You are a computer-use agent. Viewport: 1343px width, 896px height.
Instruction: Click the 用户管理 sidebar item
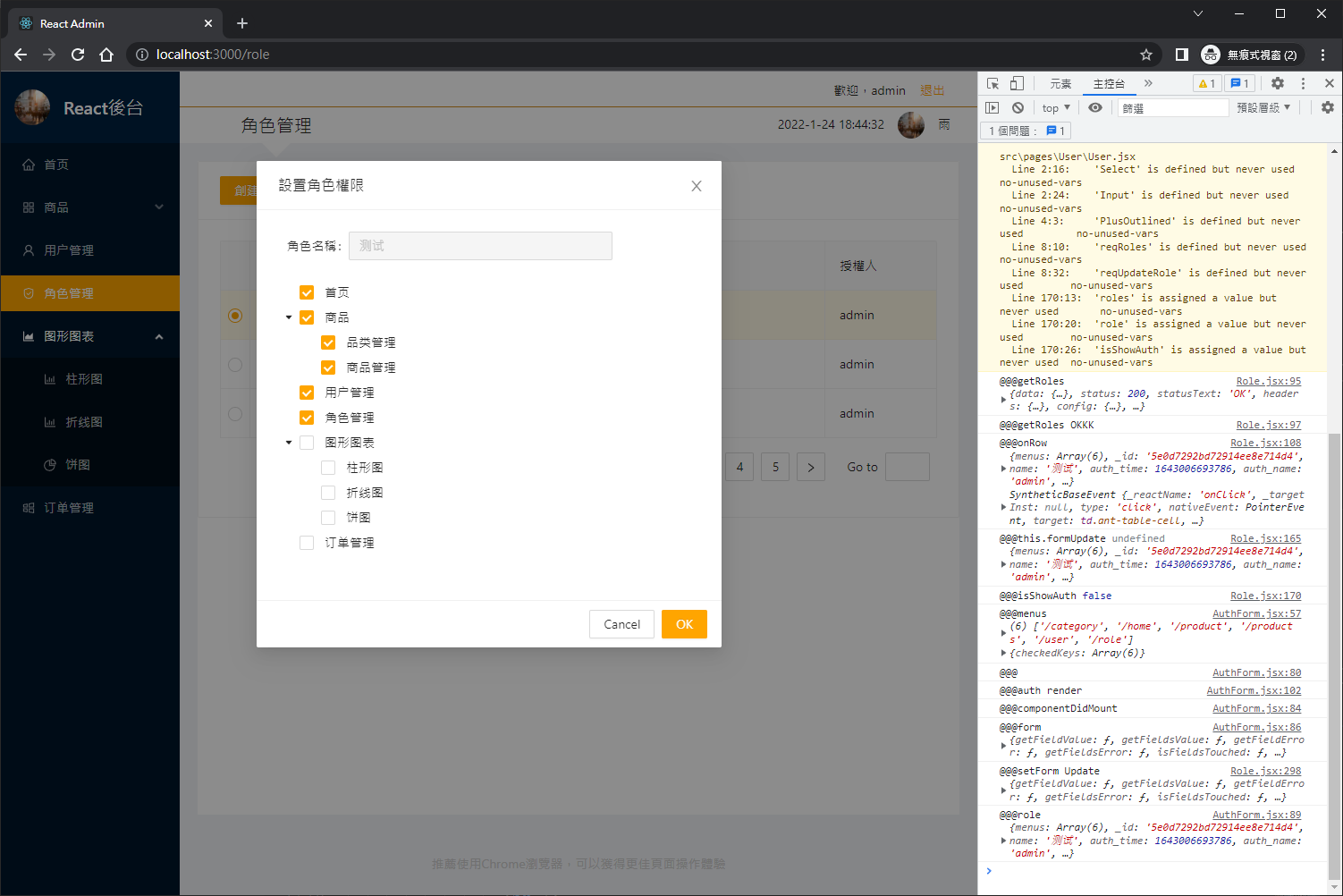click(x=90, y=250)
